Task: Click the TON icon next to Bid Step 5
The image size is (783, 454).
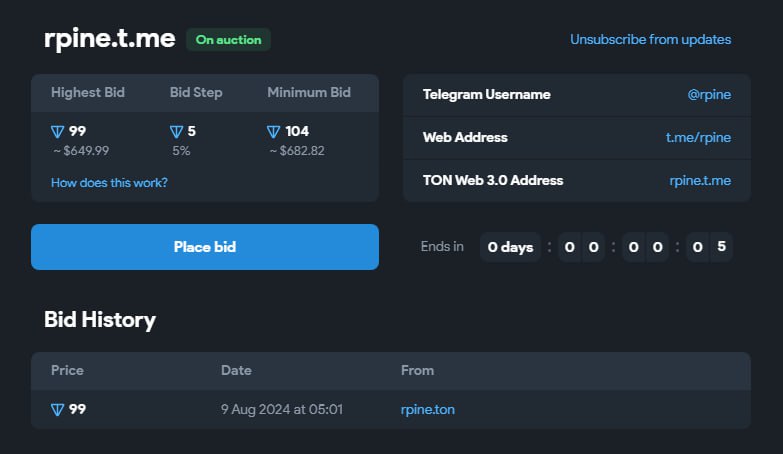Action: point(177,132)
